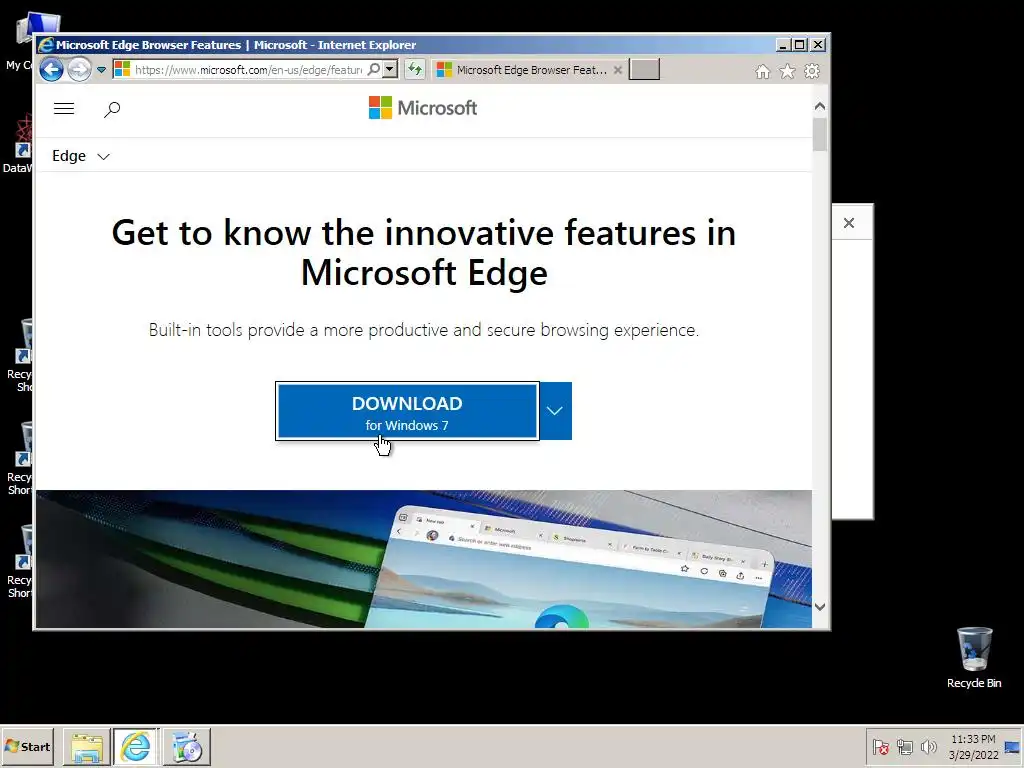Screen dimensions: 1024x768
Task: Open the hamburger menu on Microsoft page
Action: click(64, 108)
